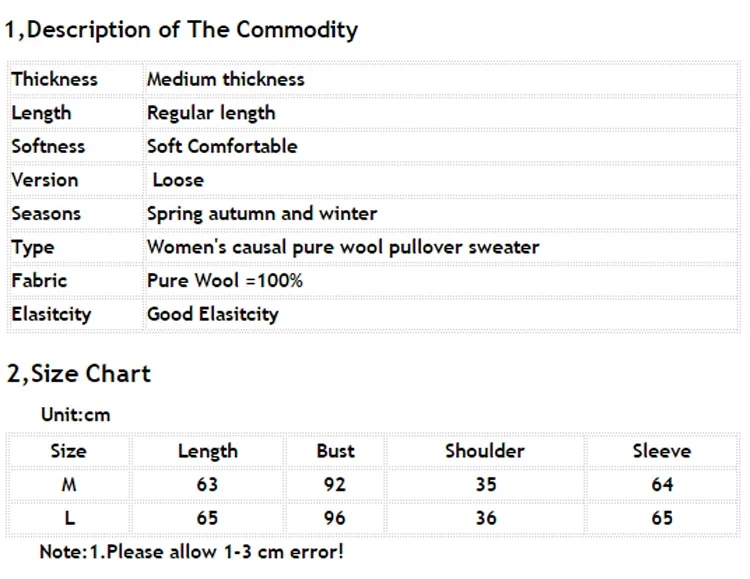Select the size M row label
The height and width of the screenshot is (579, 750).
(x=69, y=485)
